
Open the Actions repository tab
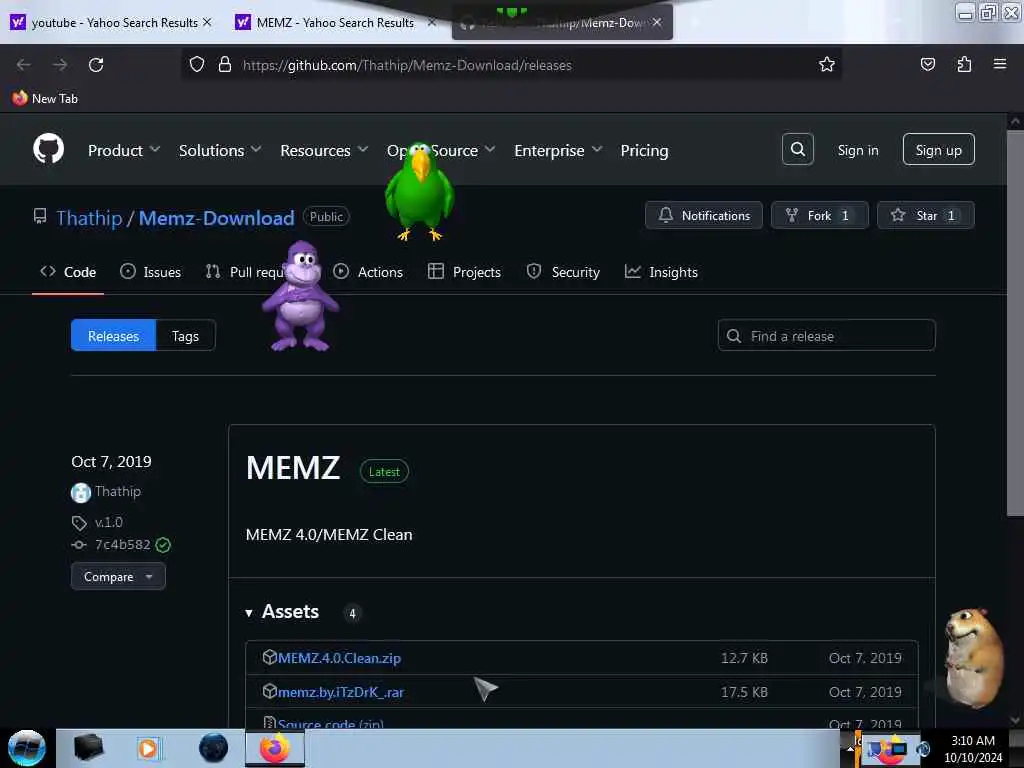click(x=368, y=272)
